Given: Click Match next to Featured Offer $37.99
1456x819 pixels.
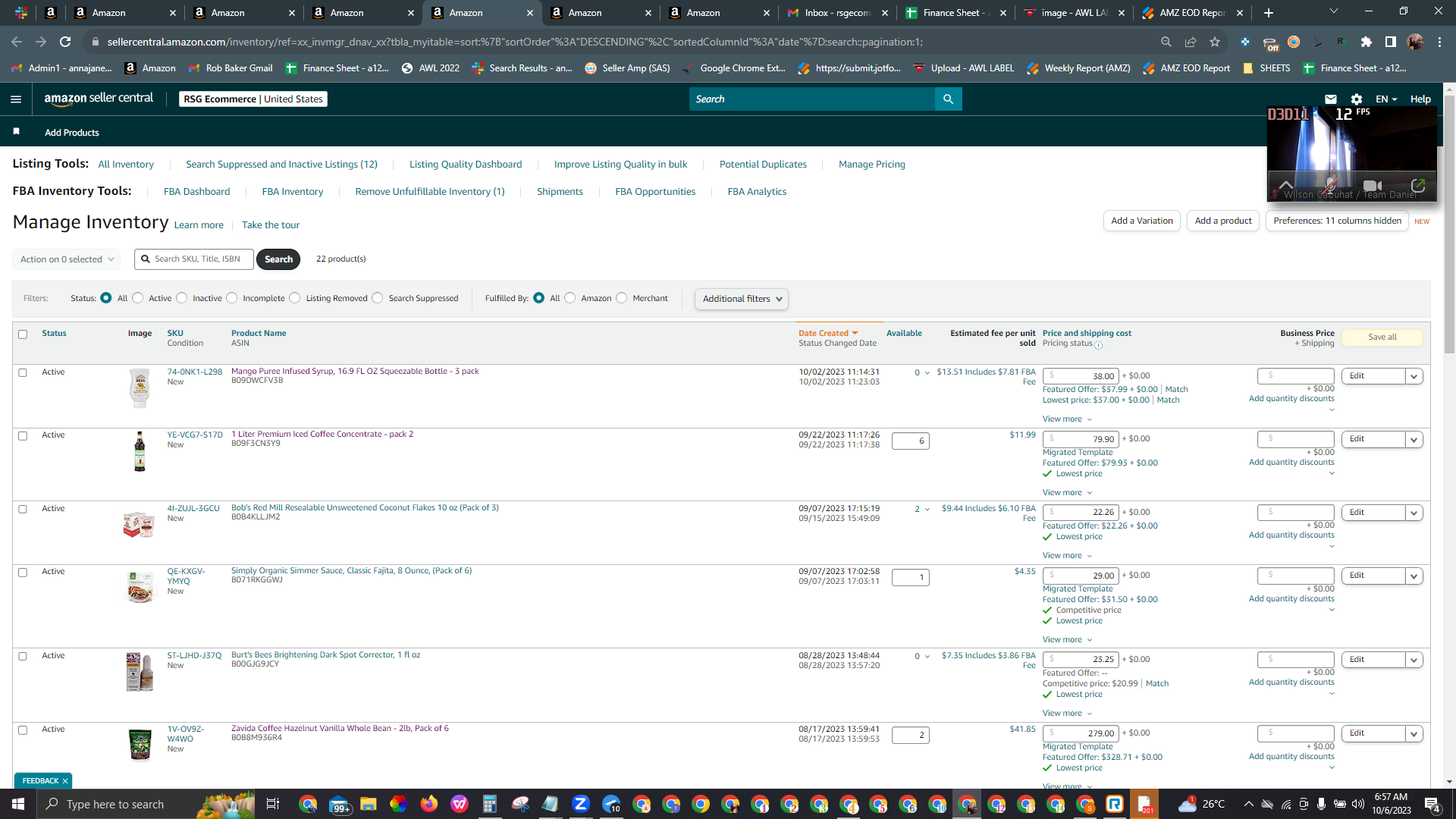Looking at the screenshot, I should pos(1176,390).
